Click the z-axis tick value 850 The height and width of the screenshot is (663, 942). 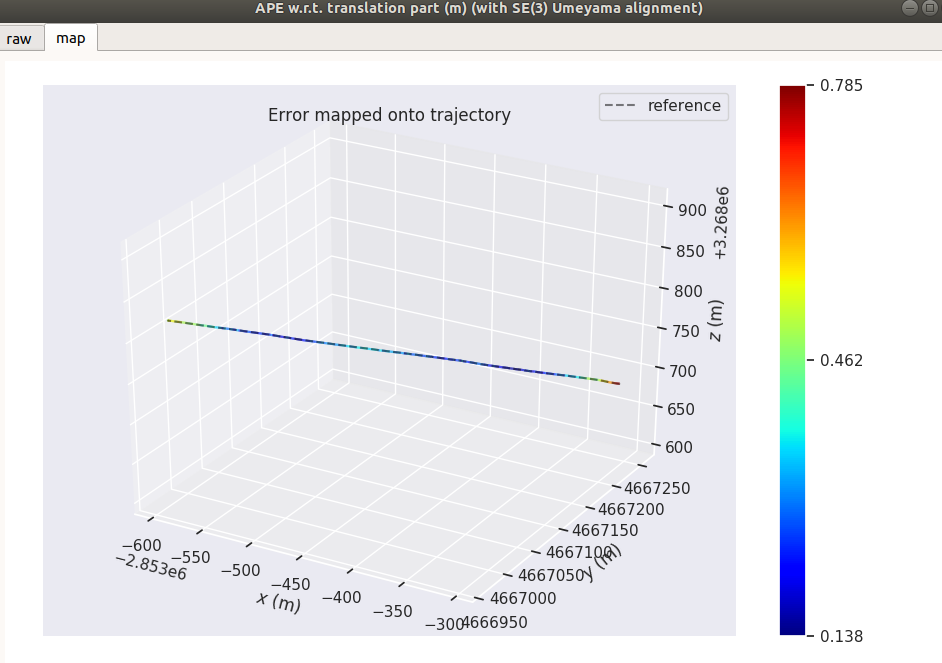(x=690, y=251)
